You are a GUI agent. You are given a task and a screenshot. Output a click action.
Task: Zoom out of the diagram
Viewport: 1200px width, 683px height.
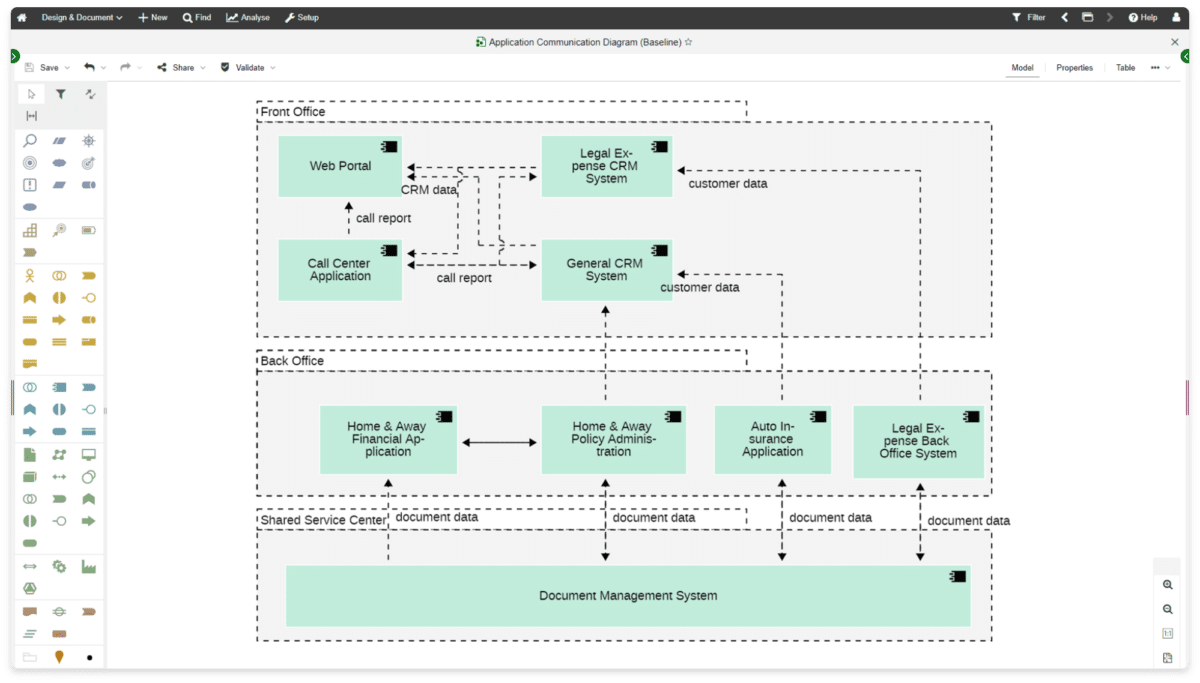[1168, 609]
